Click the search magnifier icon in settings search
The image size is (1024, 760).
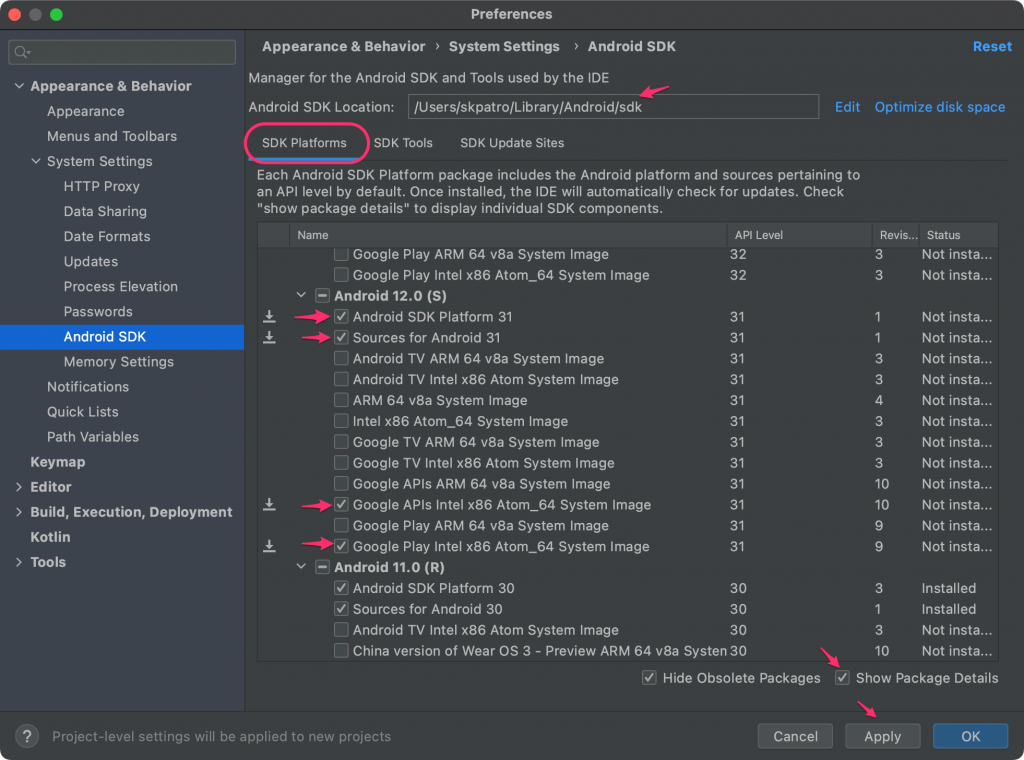click(x=23, y=52)
